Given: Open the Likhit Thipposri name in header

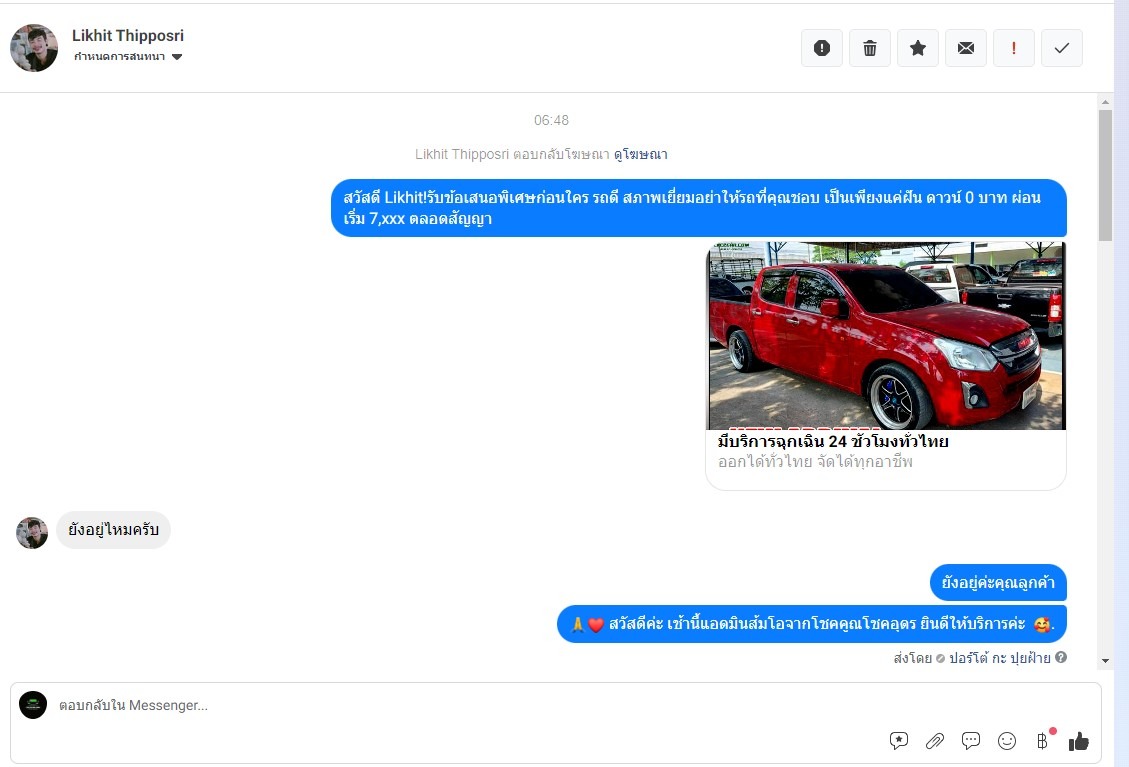Looking at the screenshot, I should point(127,35).
